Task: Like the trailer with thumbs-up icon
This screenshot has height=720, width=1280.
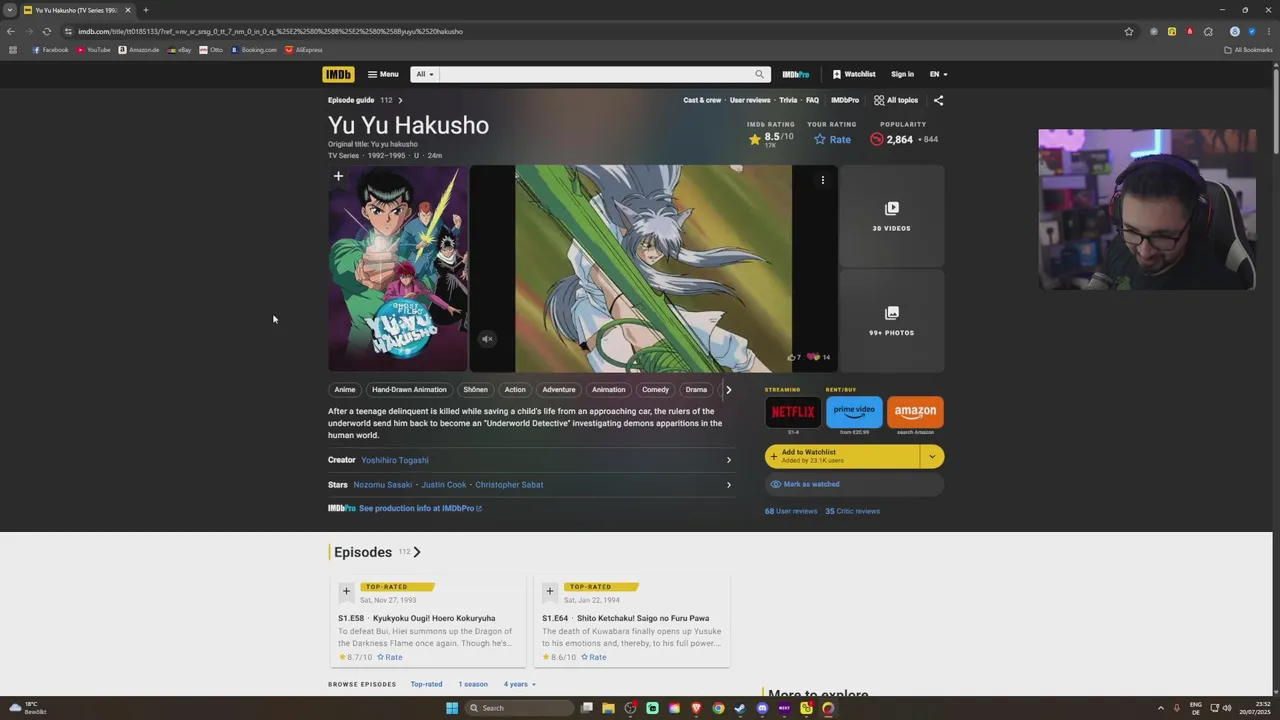Action: point(793,357)
